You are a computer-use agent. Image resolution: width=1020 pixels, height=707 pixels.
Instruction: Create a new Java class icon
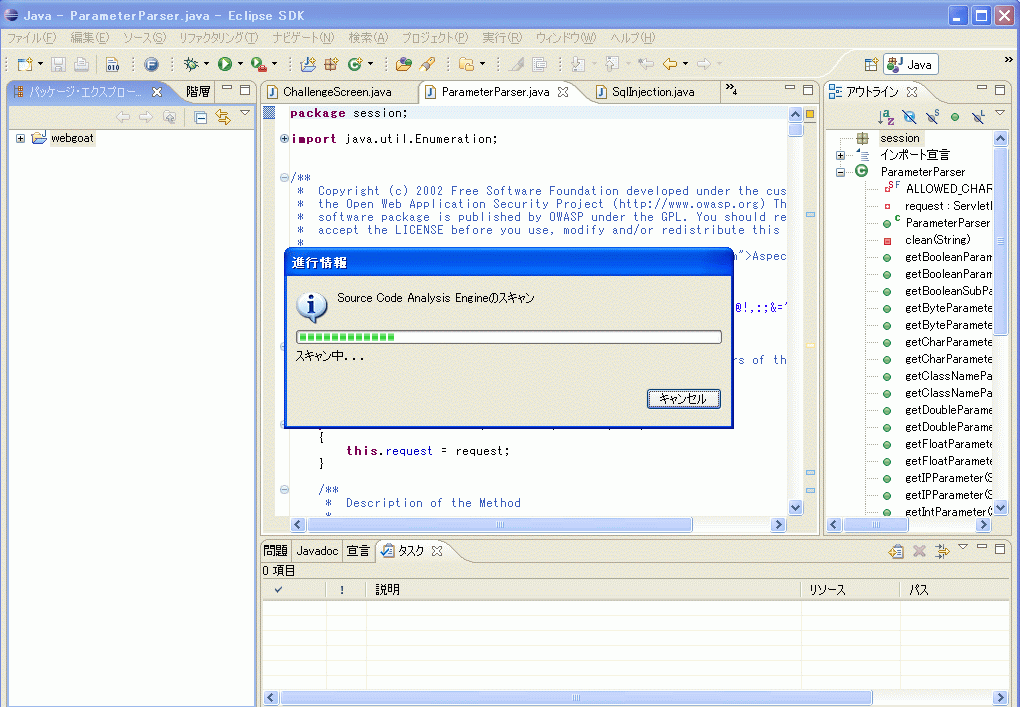click(x=355, y=64)
